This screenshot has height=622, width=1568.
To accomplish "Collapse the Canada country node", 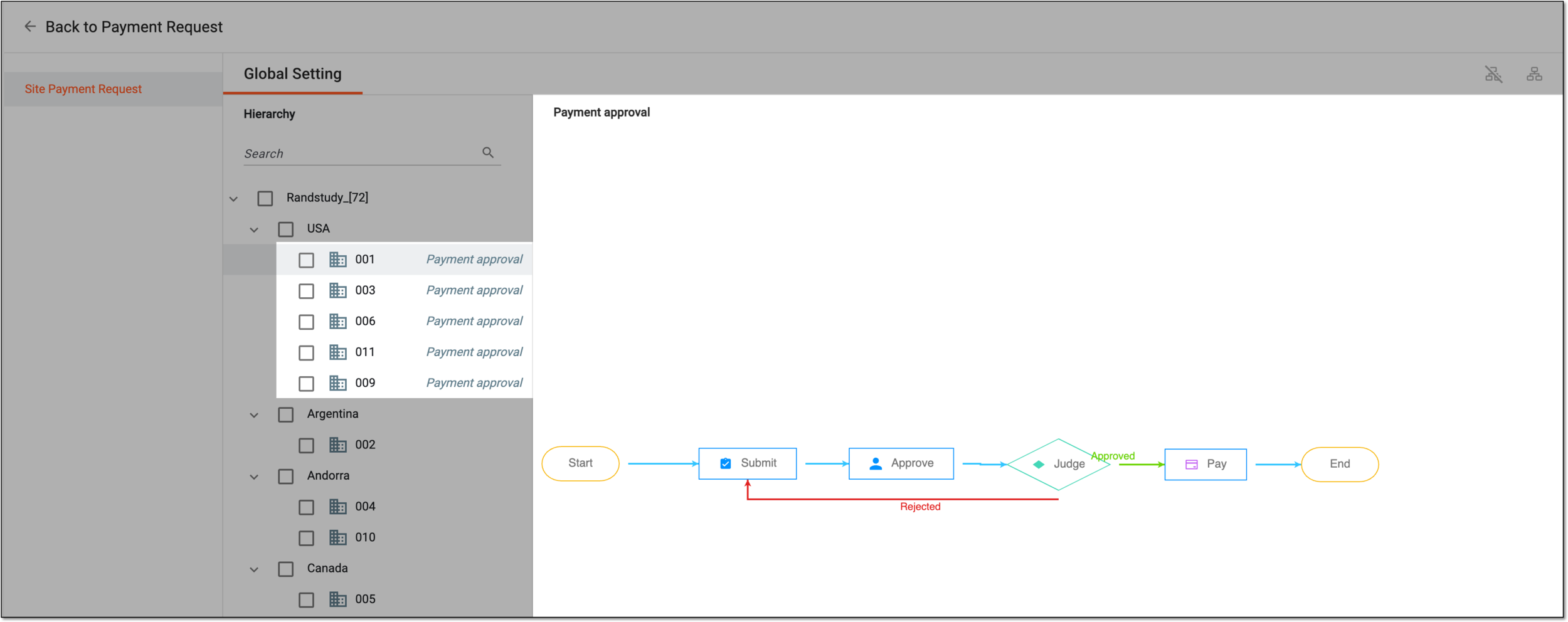I will 254,569.
